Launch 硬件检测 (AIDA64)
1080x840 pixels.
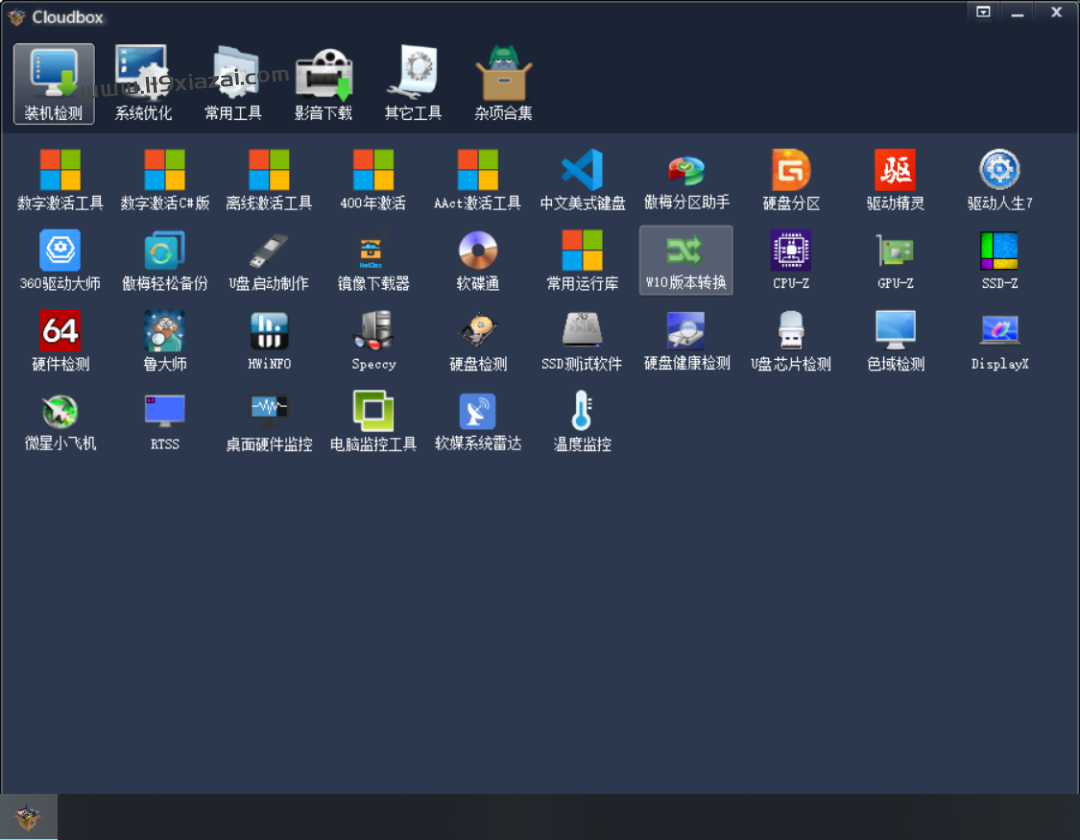(61, 341)
